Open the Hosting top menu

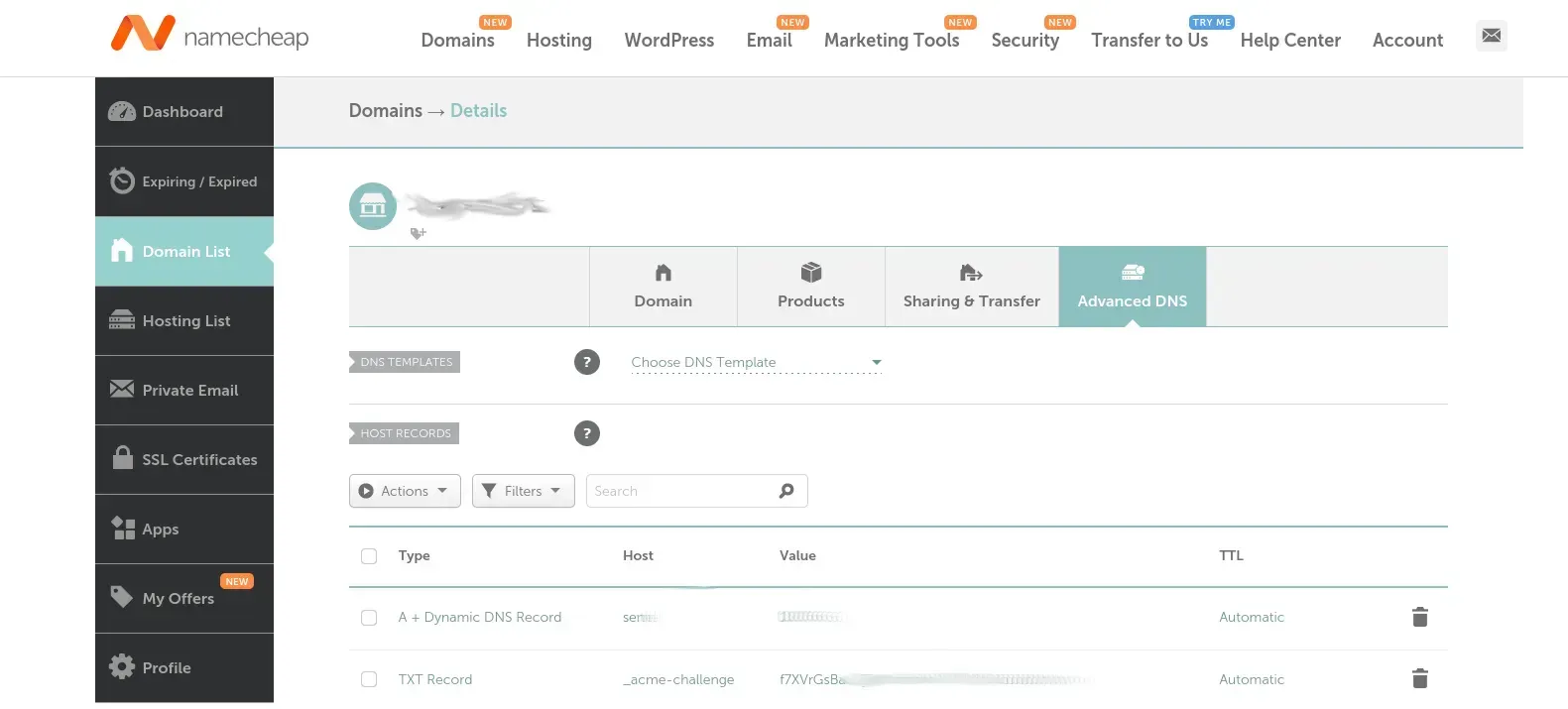(x=559, y=40)
